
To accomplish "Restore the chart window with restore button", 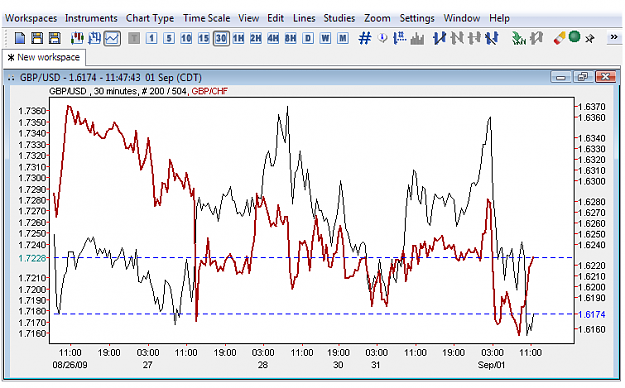I will coord(583,77).
